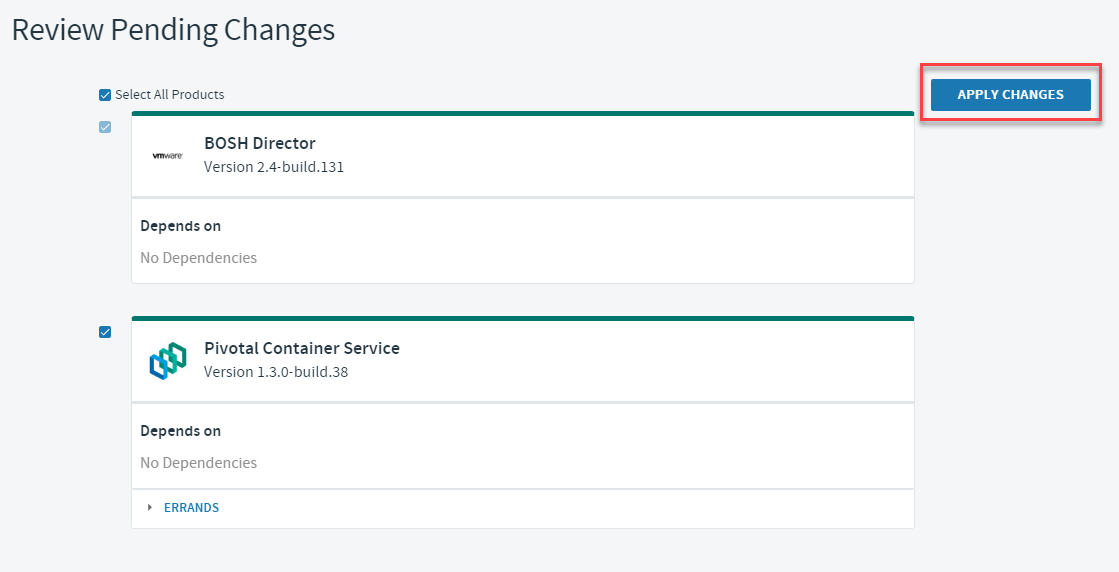Select the Pivotal Container Service title
This screenshot has width=1119, height=572.
click(x=302, y=348)
